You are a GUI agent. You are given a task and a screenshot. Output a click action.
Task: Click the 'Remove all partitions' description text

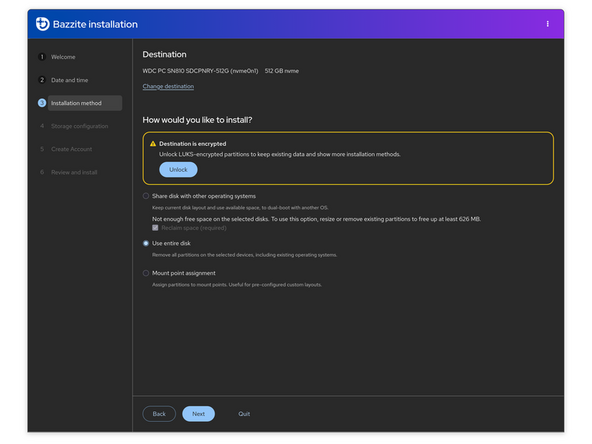click(x=244, y=255)
